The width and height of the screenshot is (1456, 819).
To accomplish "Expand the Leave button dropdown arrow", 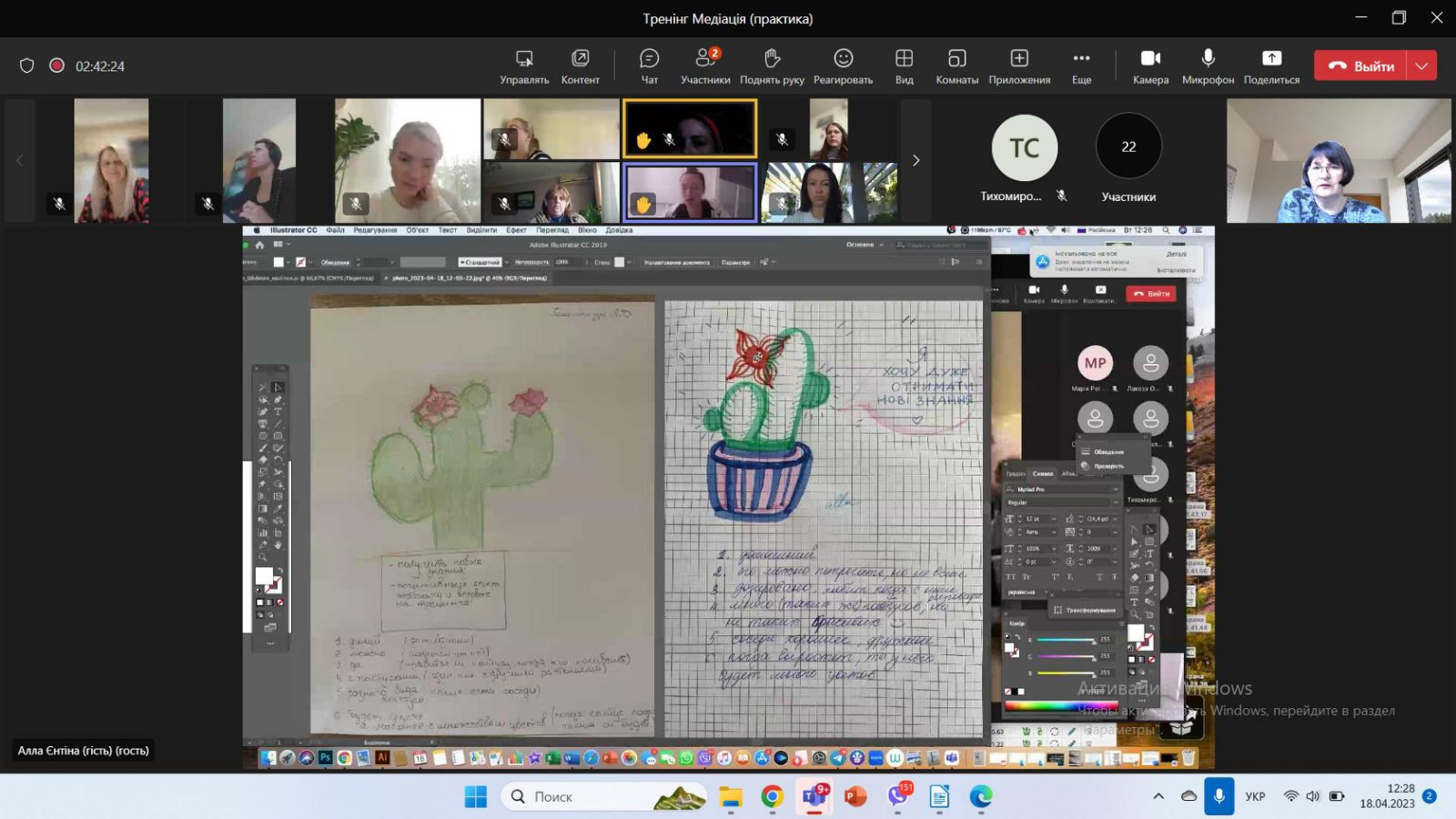I will (x=1421, y=66).
